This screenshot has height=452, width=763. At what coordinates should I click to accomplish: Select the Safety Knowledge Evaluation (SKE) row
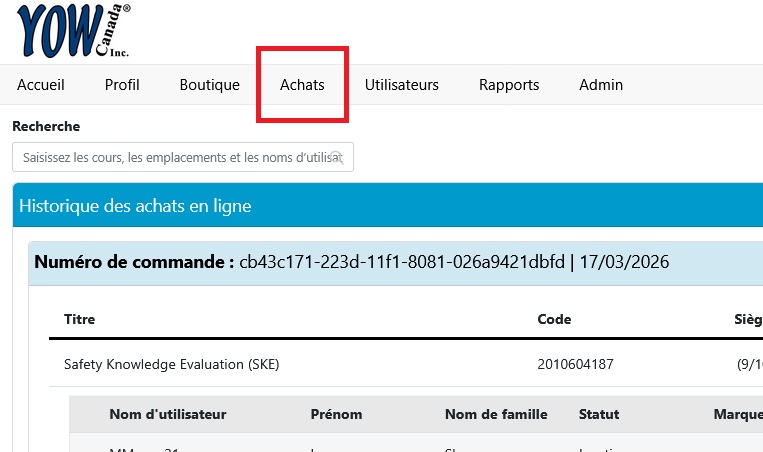pyautogui.click(x=406, y=364)
